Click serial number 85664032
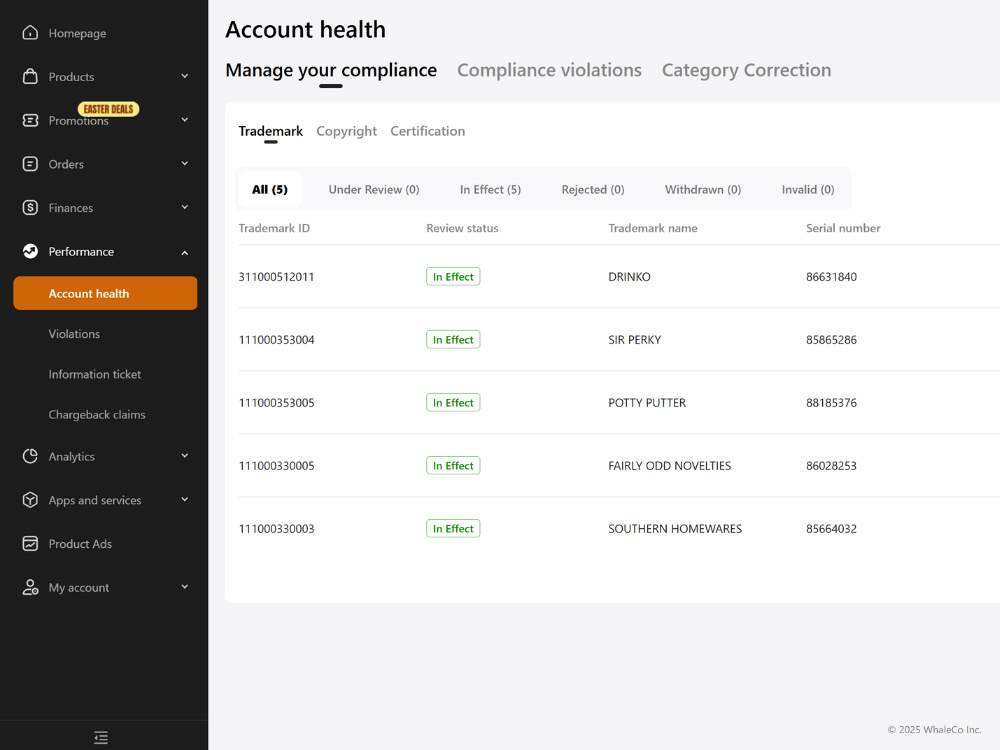Viewport: 1000px width, 750px height. coord(831,529)
